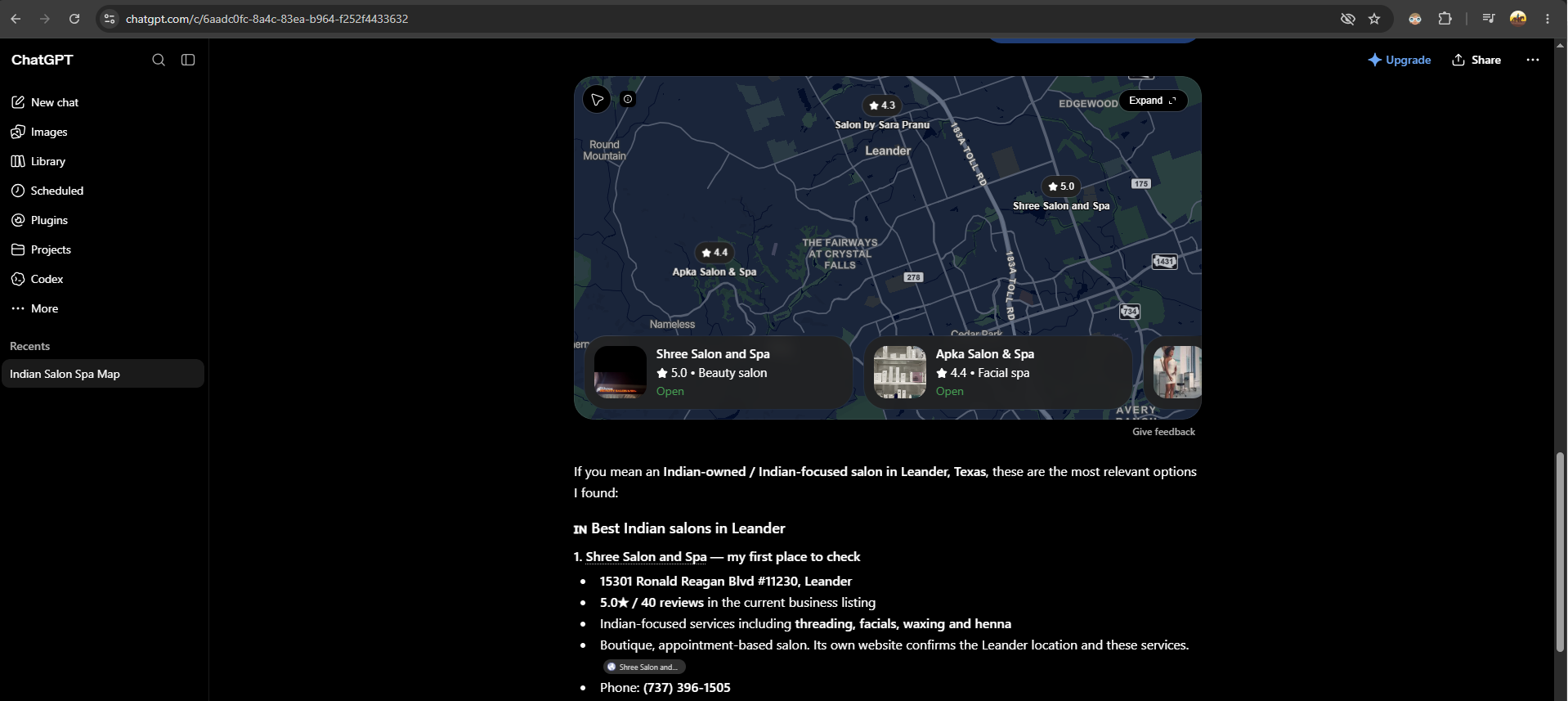This screenshot has width=1568, height=701.
Task: Go back in browser history
Action: point(16,19)
